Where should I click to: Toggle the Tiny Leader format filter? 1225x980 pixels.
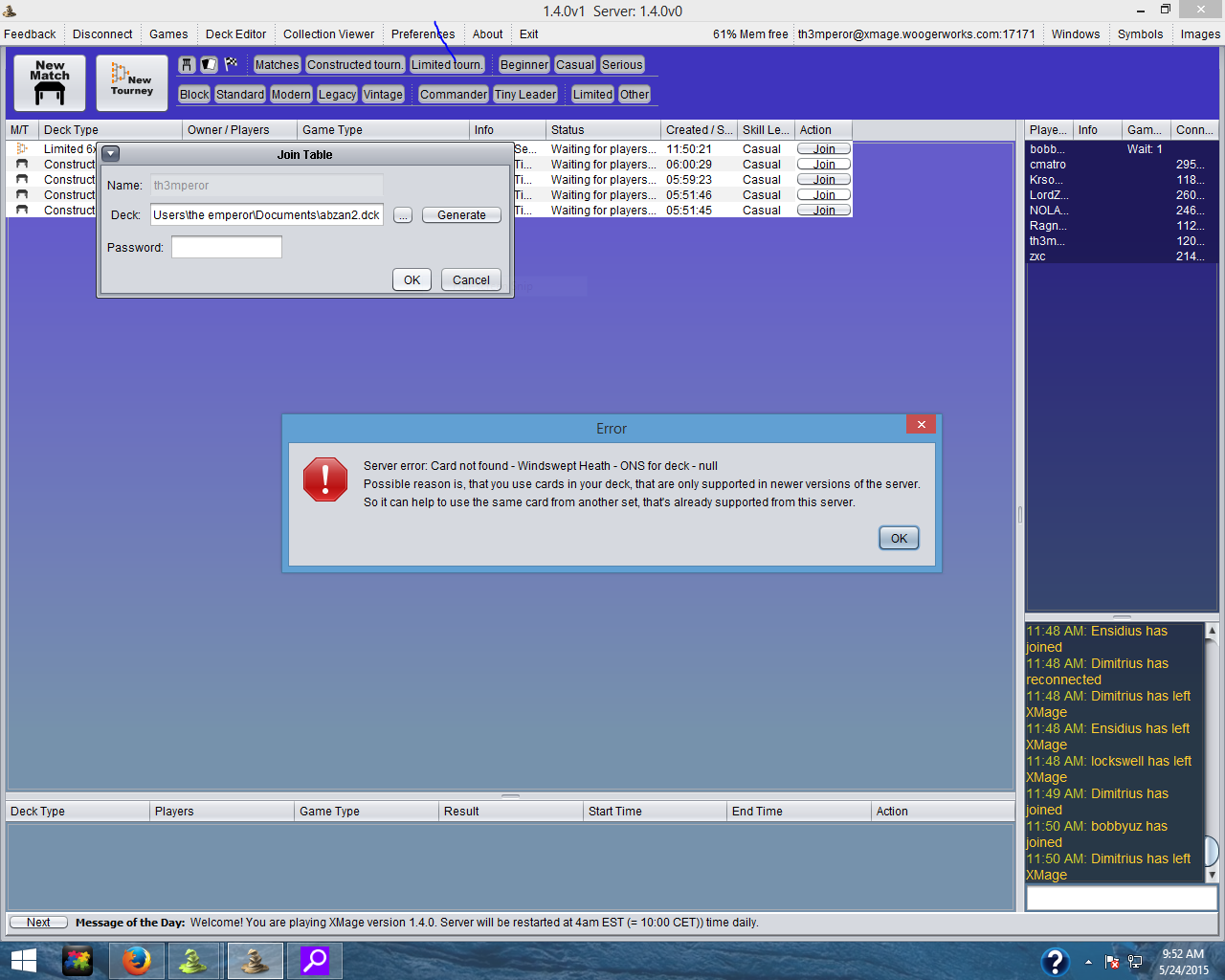click(x=525, y=95)
